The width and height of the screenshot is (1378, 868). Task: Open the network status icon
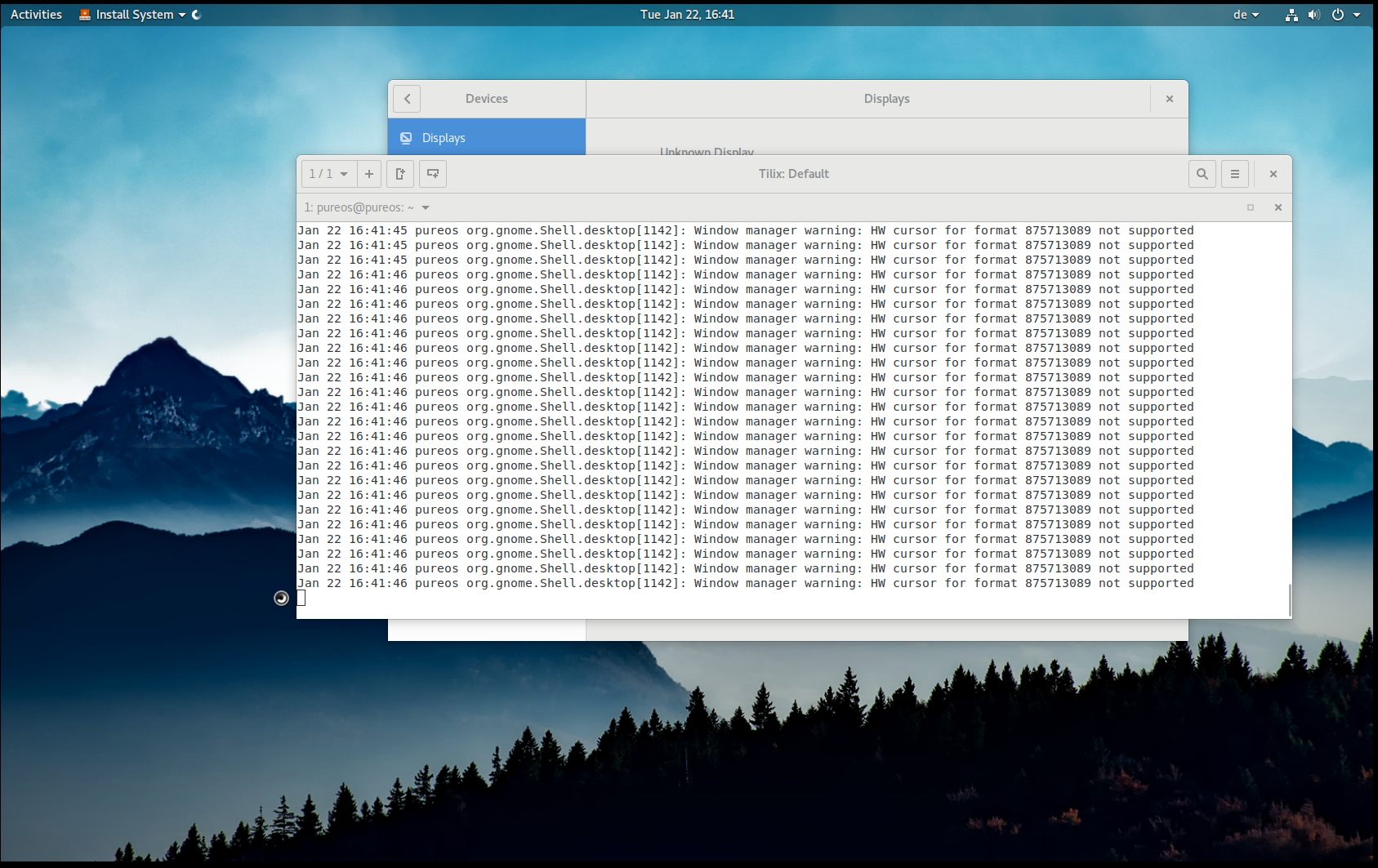(1291, 15)
